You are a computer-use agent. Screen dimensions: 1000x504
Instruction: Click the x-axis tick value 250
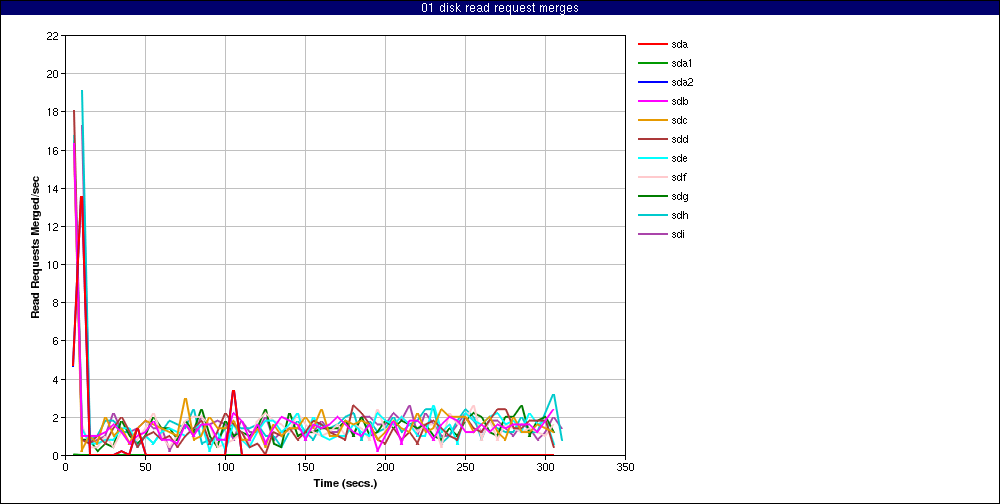[466, 467]
